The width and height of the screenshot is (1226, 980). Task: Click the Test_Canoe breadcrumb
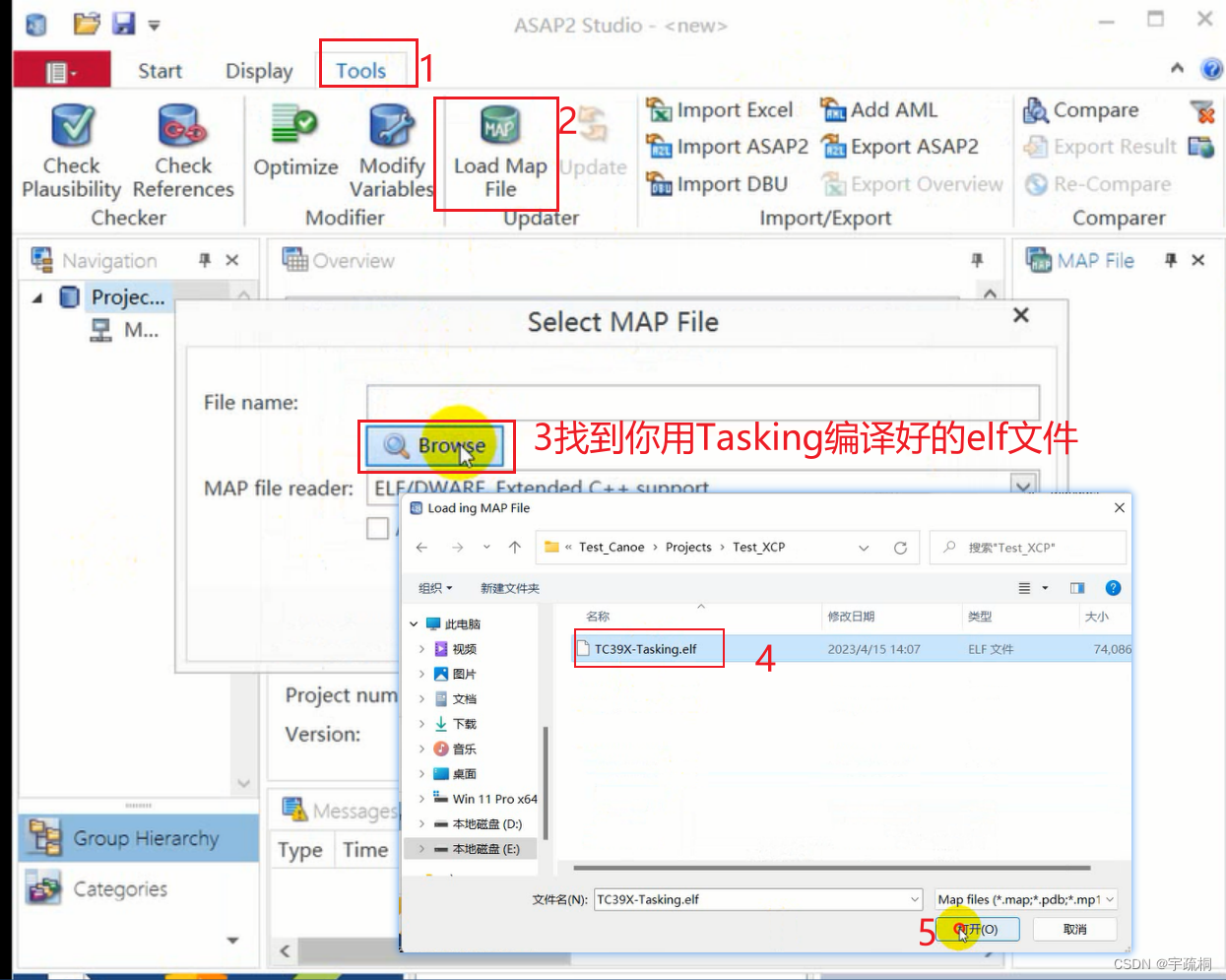click(x=612, y=548)
